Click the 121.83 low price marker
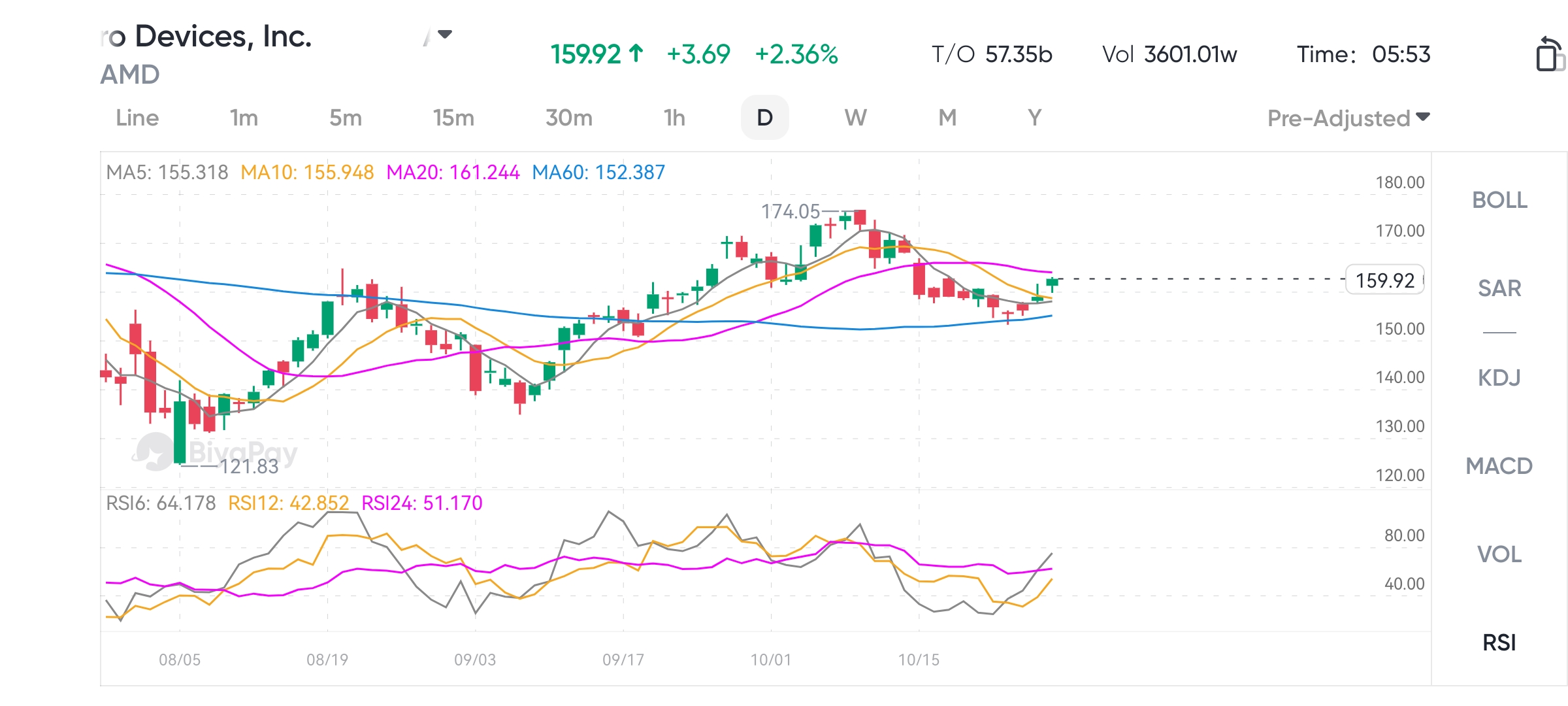This screenshot has height=706, width=1568. click(249, 467)
